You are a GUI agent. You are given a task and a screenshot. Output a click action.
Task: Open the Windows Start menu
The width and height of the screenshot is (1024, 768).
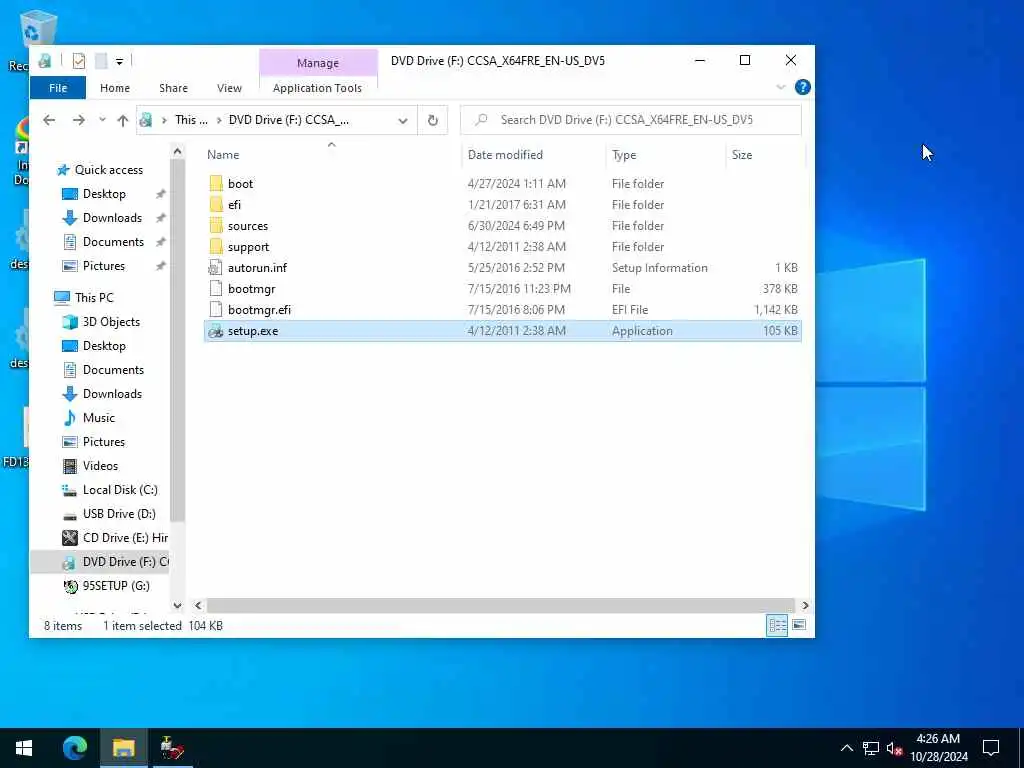(24, 748)
